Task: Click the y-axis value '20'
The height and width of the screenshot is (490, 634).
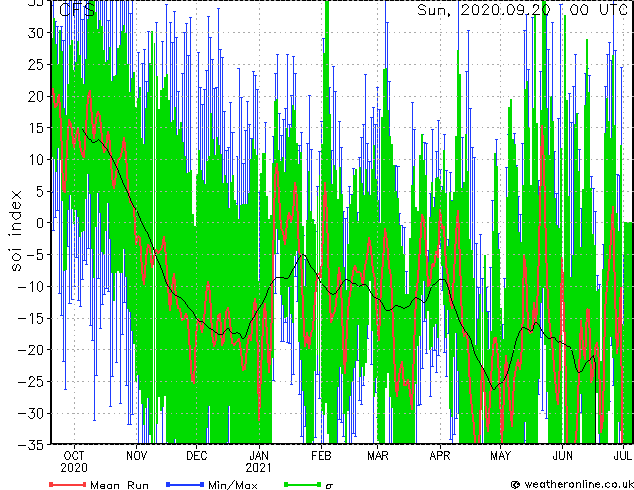Action: [x=35, y=96]
